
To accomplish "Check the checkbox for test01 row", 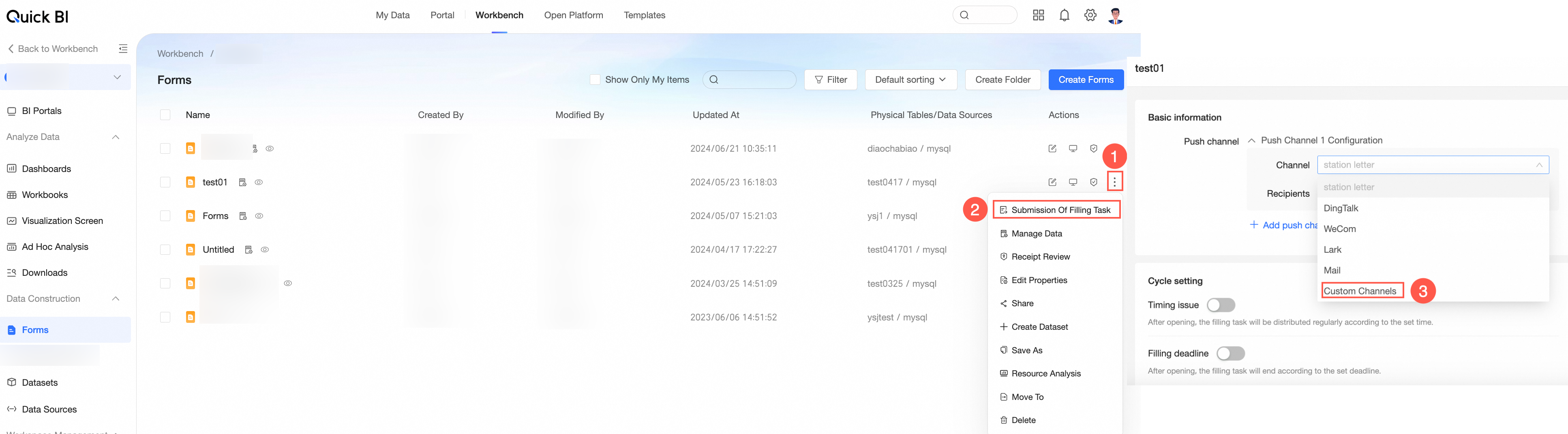I will [165, 182].
